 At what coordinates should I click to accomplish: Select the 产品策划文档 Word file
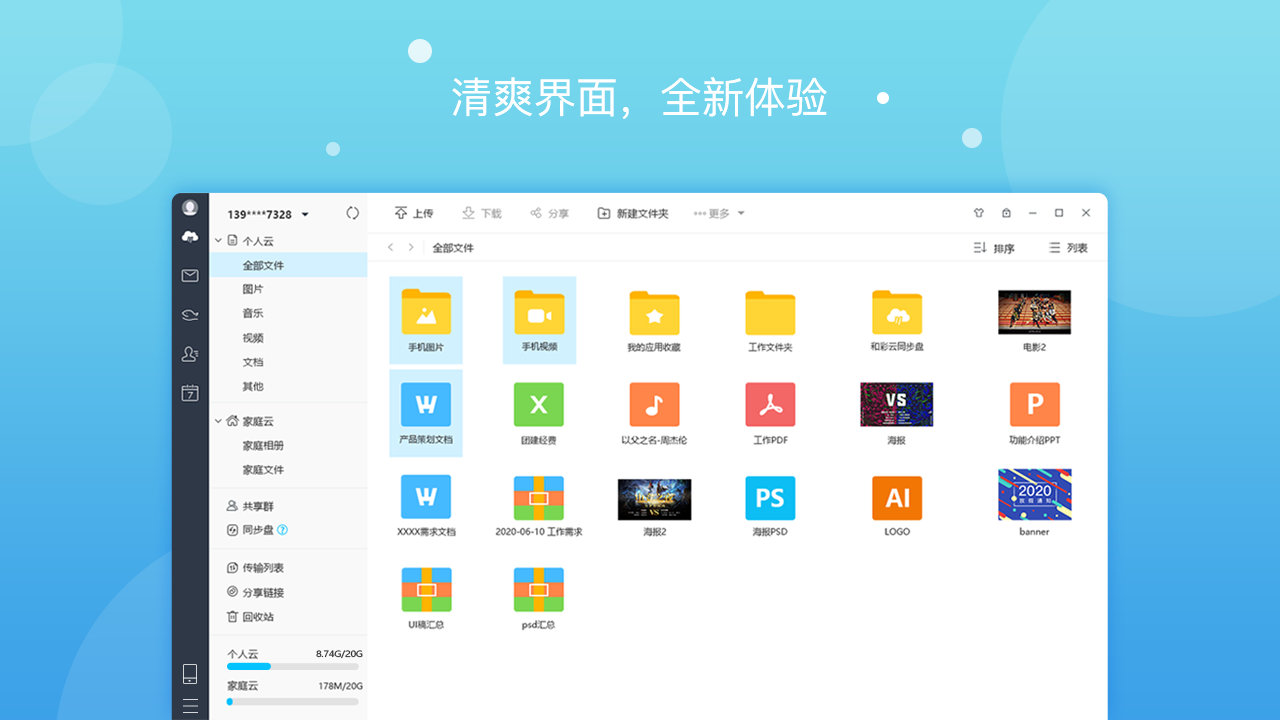click(x=426, y=413)
